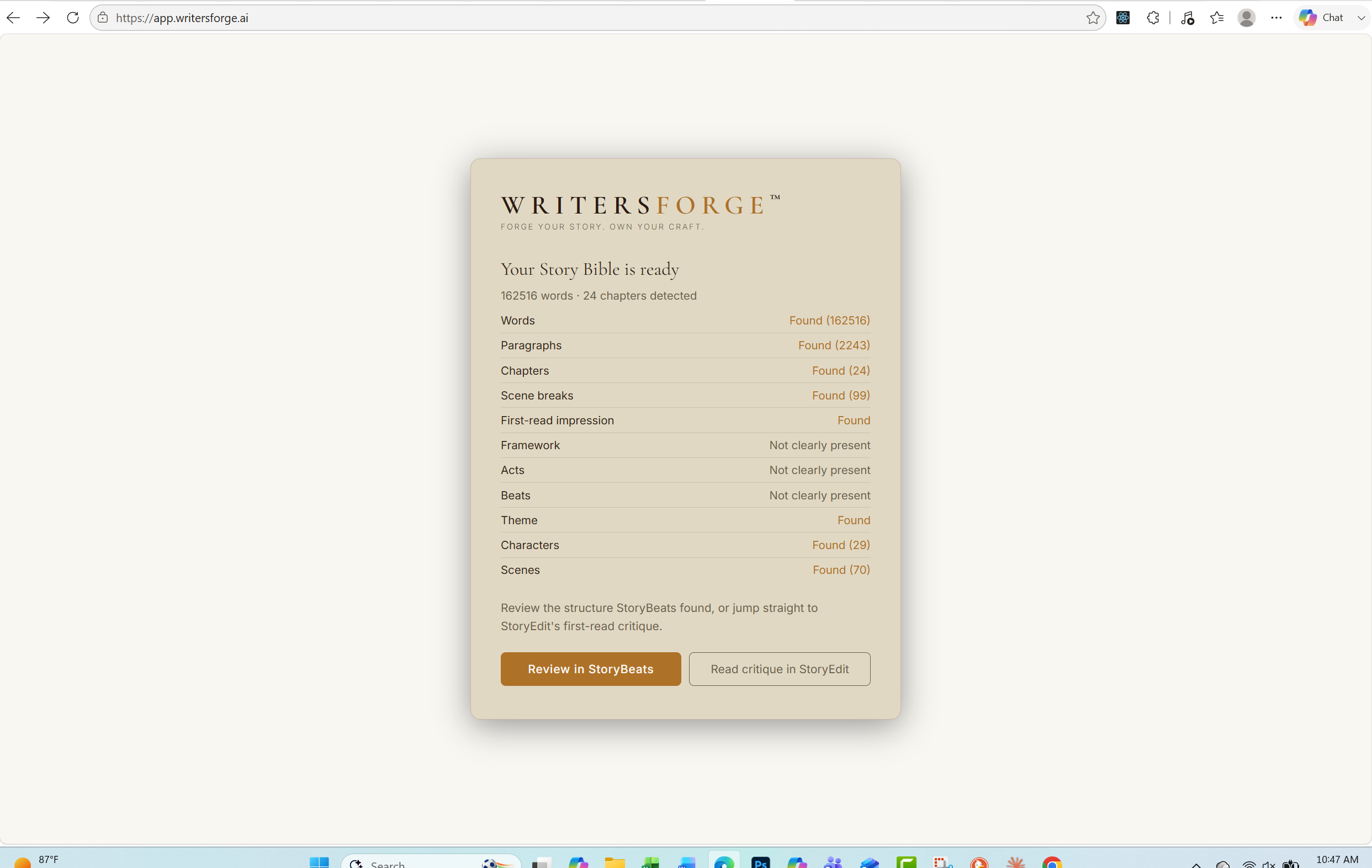Viewport: 1372px width, 868px height.
Task: Click the 'Review the structure StoryBeats found' paragraph
Action: pyautogui.click(x=659, y=617)
